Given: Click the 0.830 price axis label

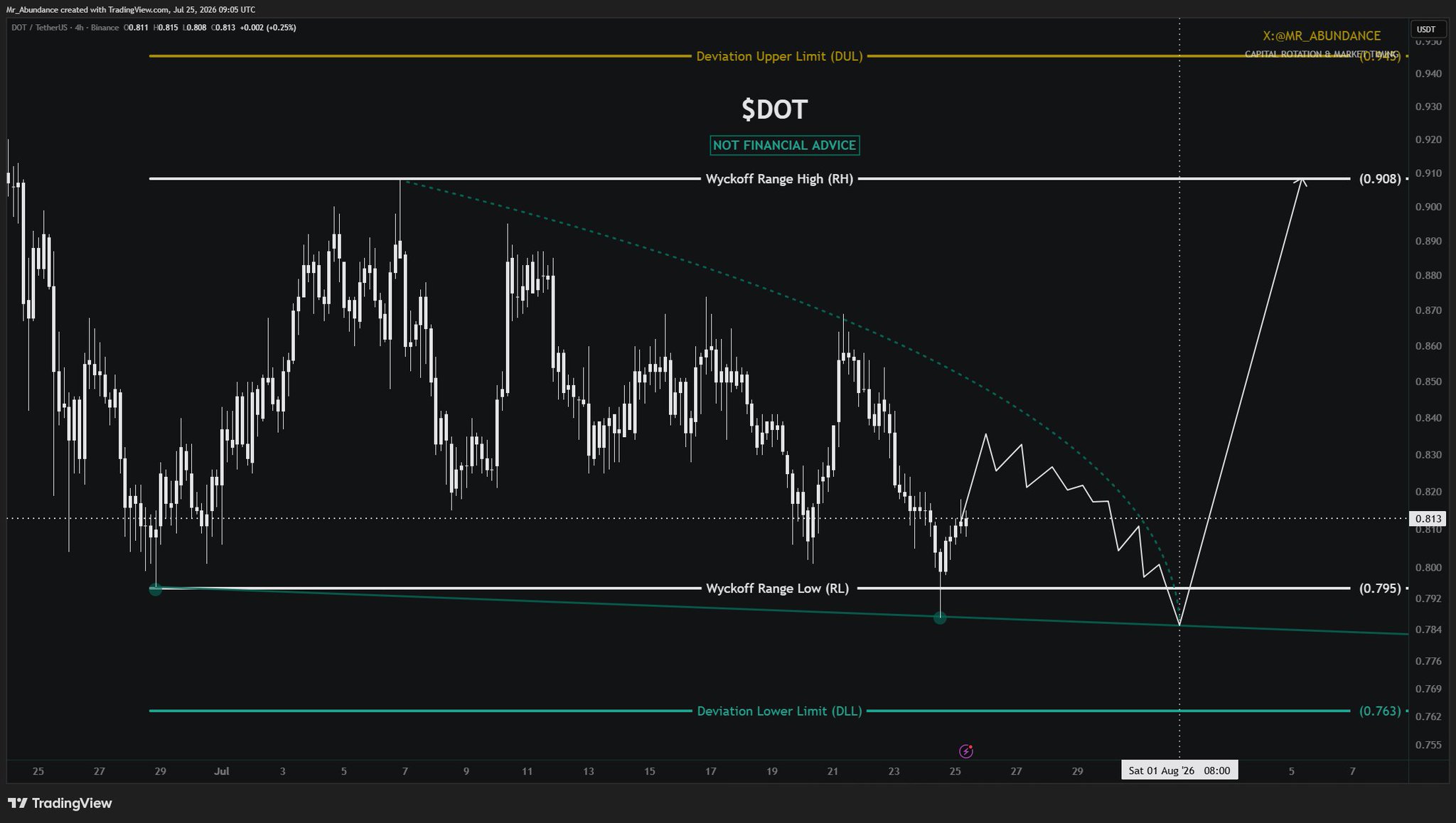Looking at the screenshot, I should (x=1428, y=455).
